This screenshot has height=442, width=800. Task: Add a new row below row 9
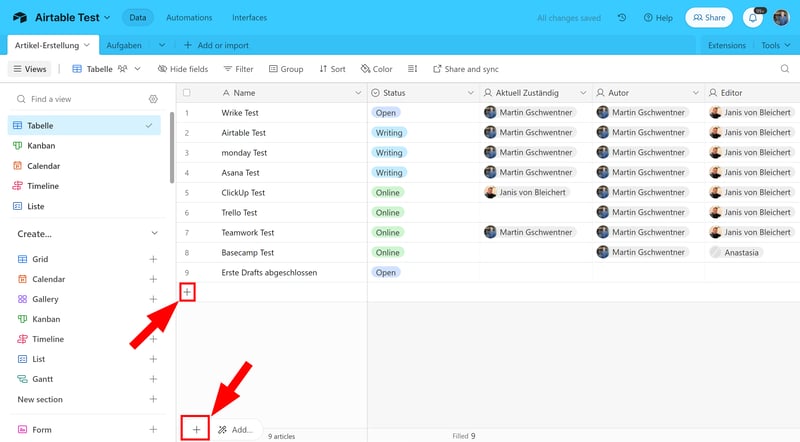point(187,292)
